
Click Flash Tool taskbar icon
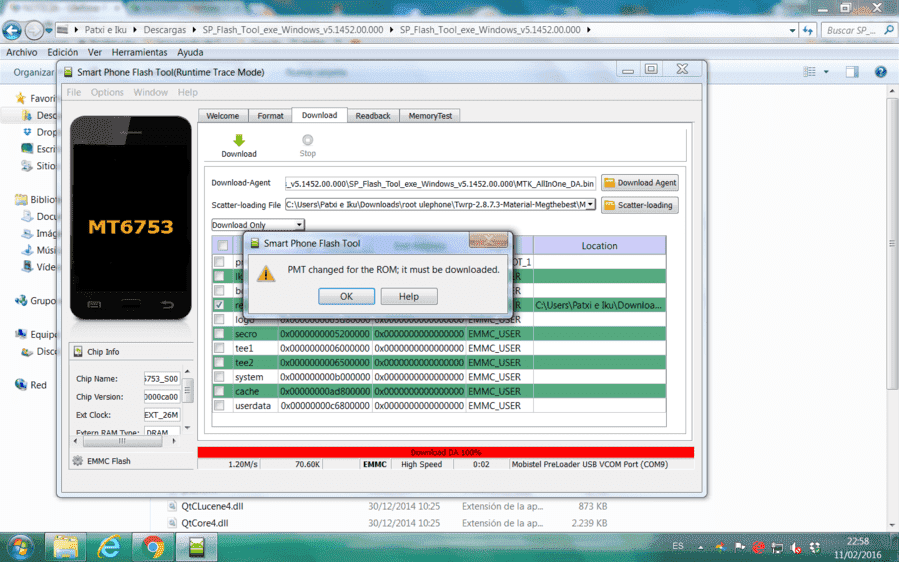[x=197, y=547]
